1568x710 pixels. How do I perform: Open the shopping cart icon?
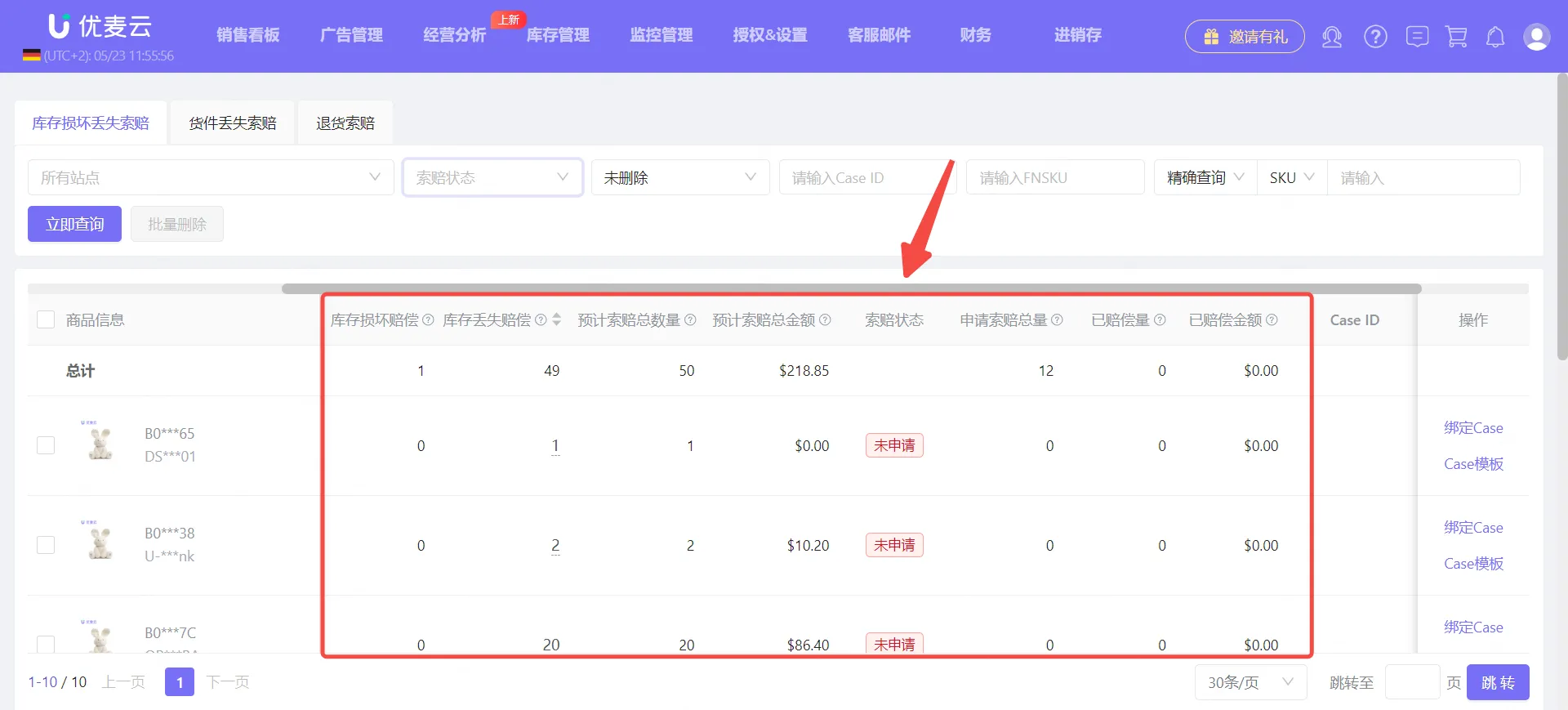coord(1456,37)
